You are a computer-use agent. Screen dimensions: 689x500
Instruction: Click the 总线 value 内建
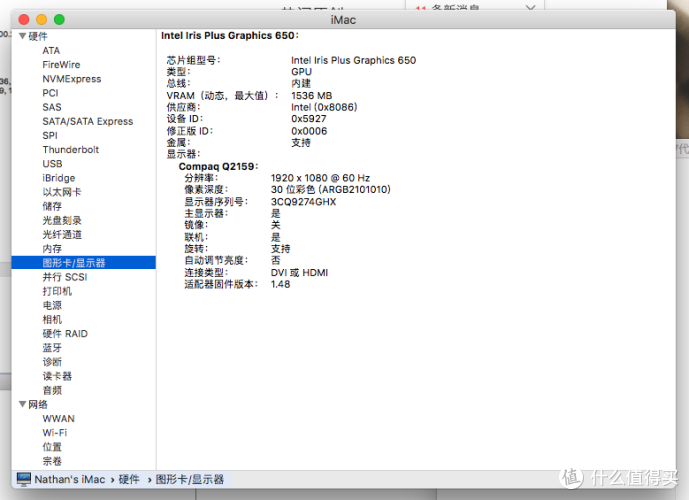[x=301, y=83]
